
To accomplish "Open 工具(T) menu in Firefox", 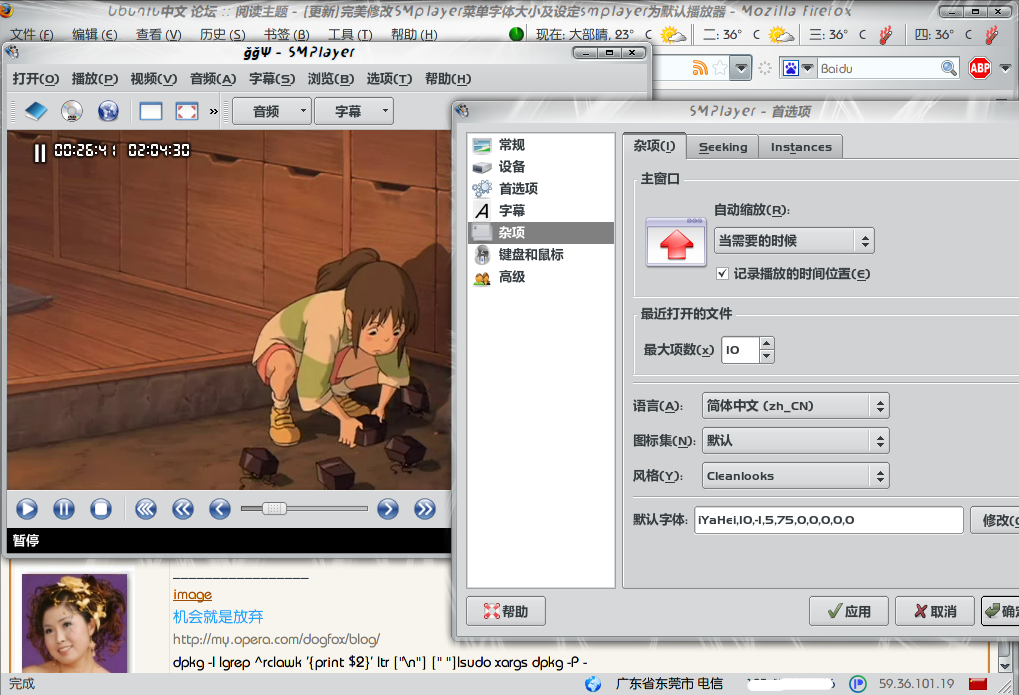I will (x=350, y=34).
